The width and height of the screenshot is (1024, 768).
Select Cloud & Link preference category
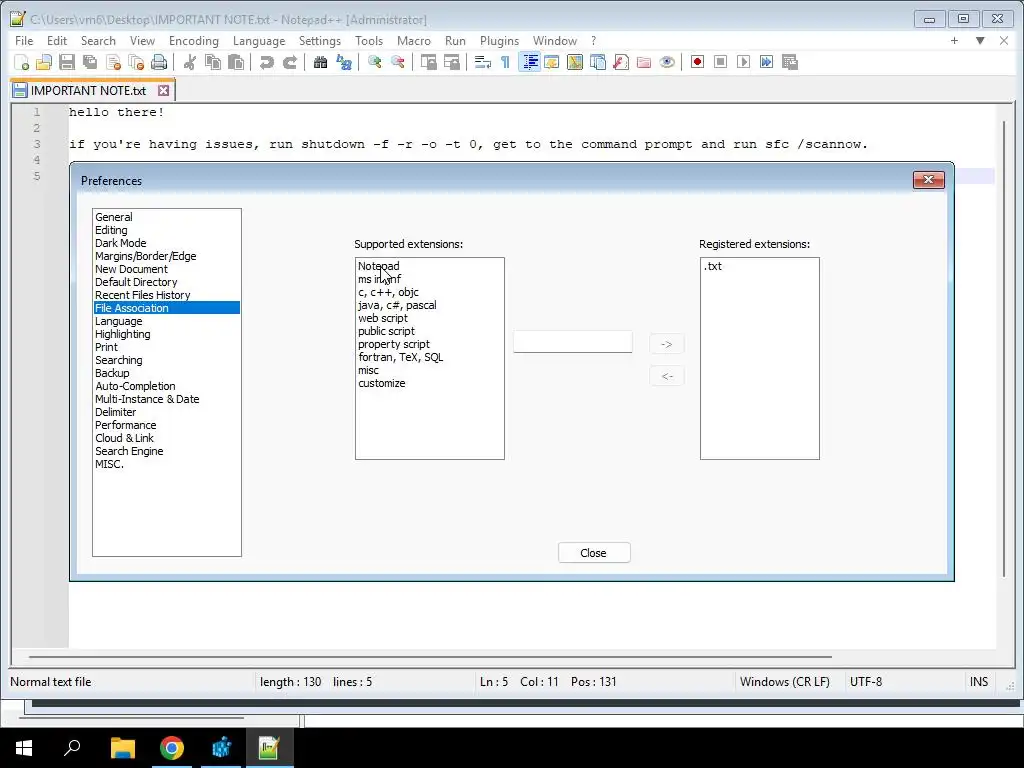point(124,438)
